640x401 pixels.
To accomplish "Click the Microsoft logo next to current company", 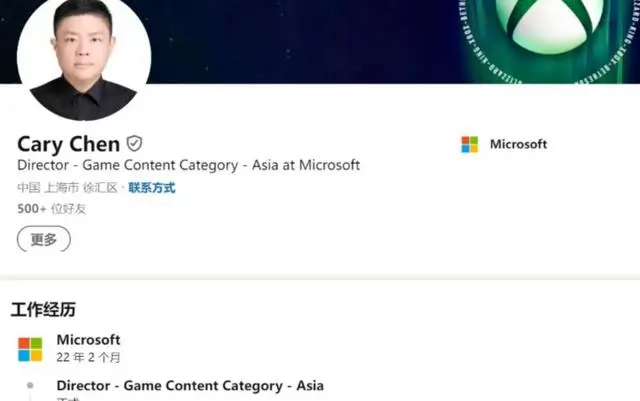I will 469,145.
